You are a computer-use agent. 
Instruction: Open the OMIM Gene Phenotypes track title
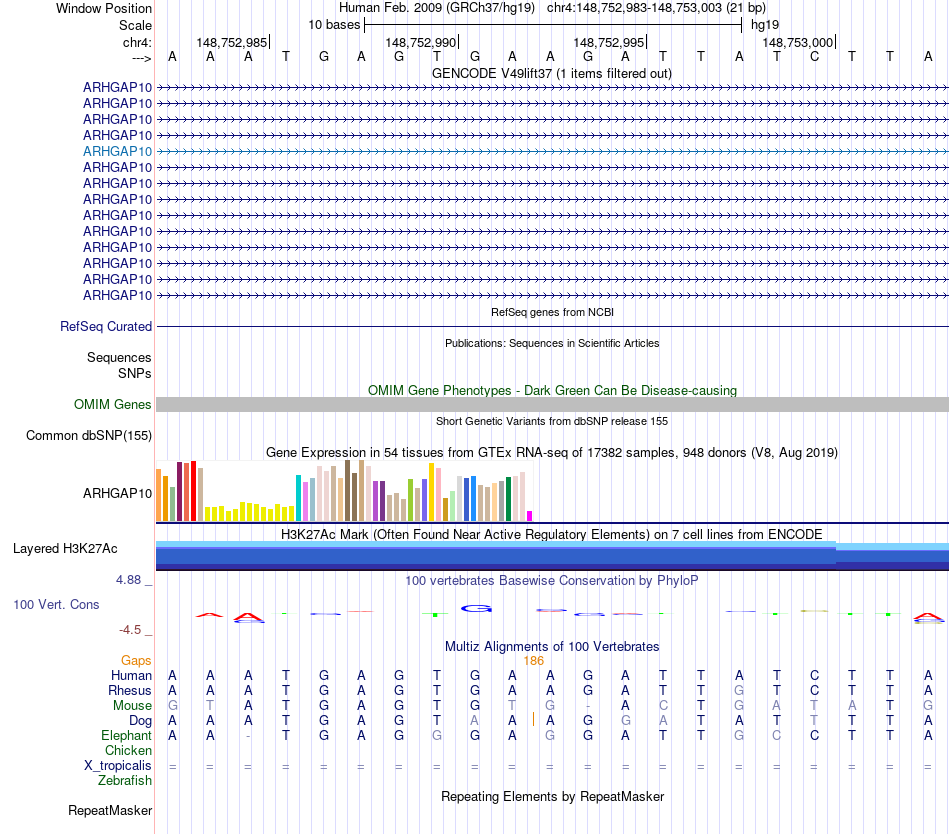552,390
